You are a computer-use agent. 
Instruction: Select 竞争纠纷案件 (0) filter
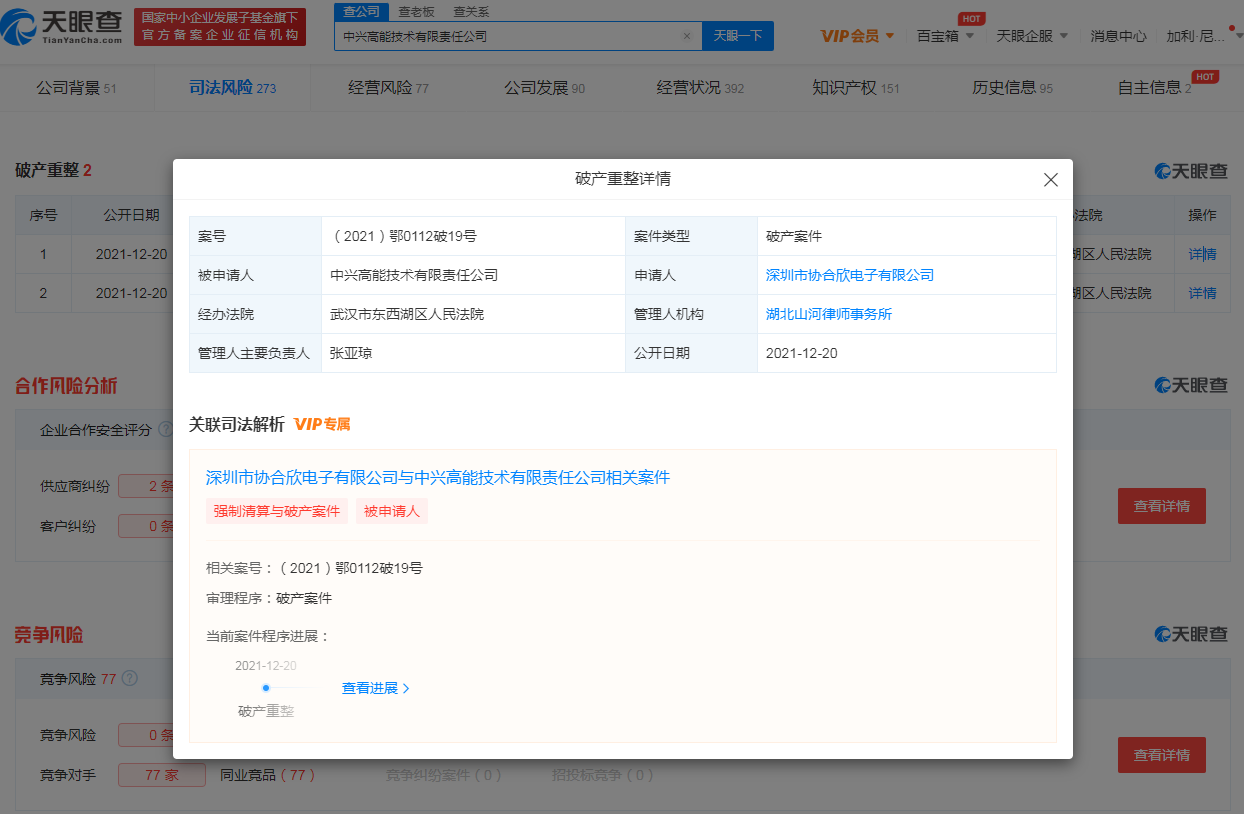click(x=444, y=775)
